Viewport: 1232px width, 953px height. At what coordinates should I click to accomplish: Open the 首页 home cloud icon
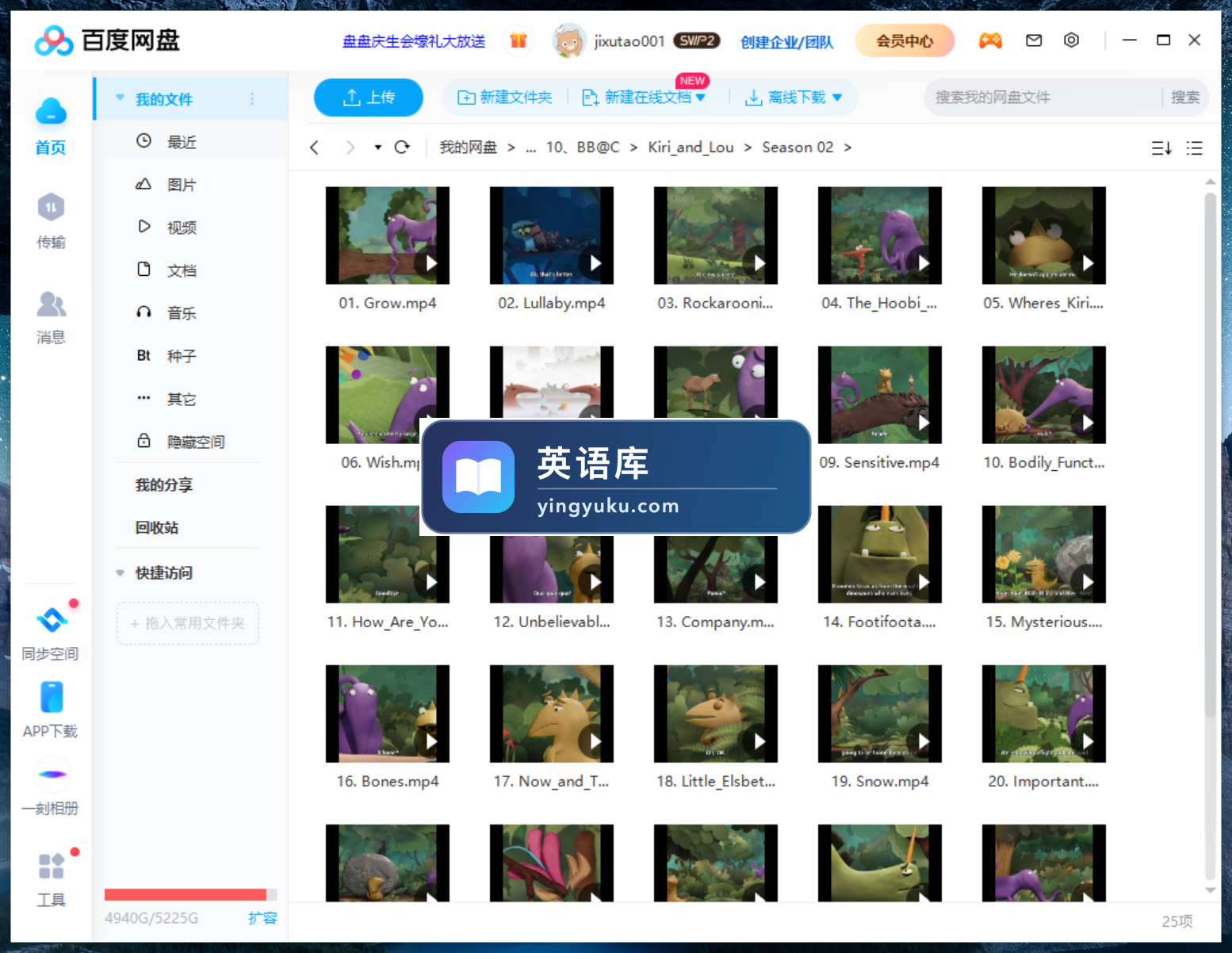coord(51,113)
